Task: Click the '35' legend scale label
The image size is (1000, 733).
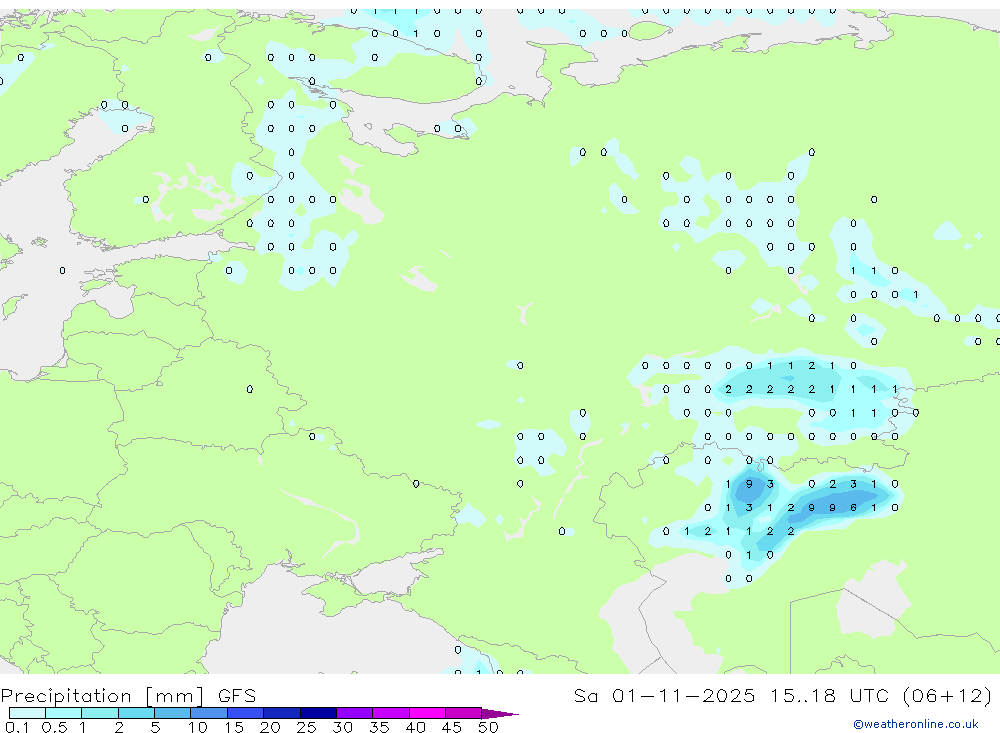Action: pyautogui.click(x=379, y=727)
